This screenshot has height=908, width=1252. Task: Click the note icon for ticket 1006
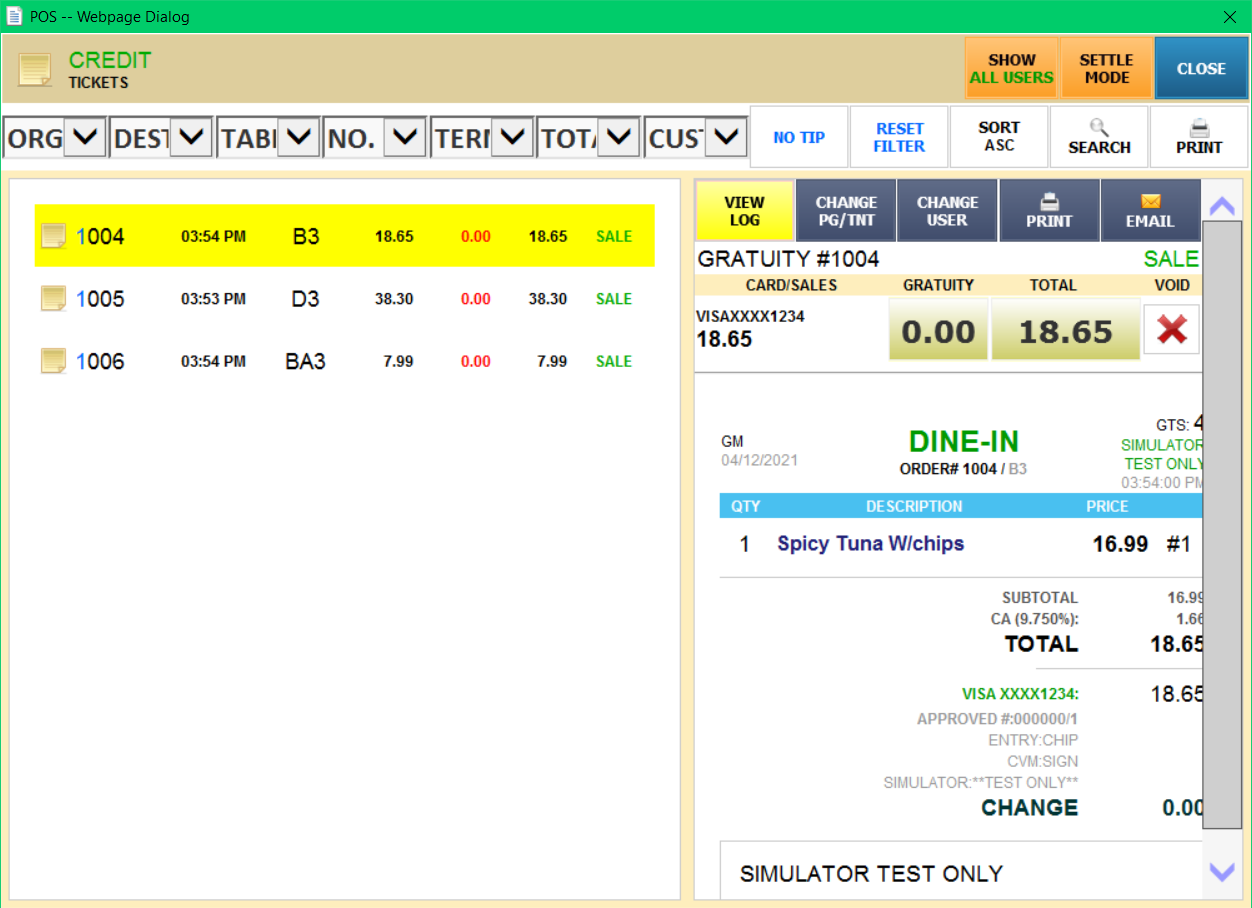pyautogui.click(x=54, y=361)
